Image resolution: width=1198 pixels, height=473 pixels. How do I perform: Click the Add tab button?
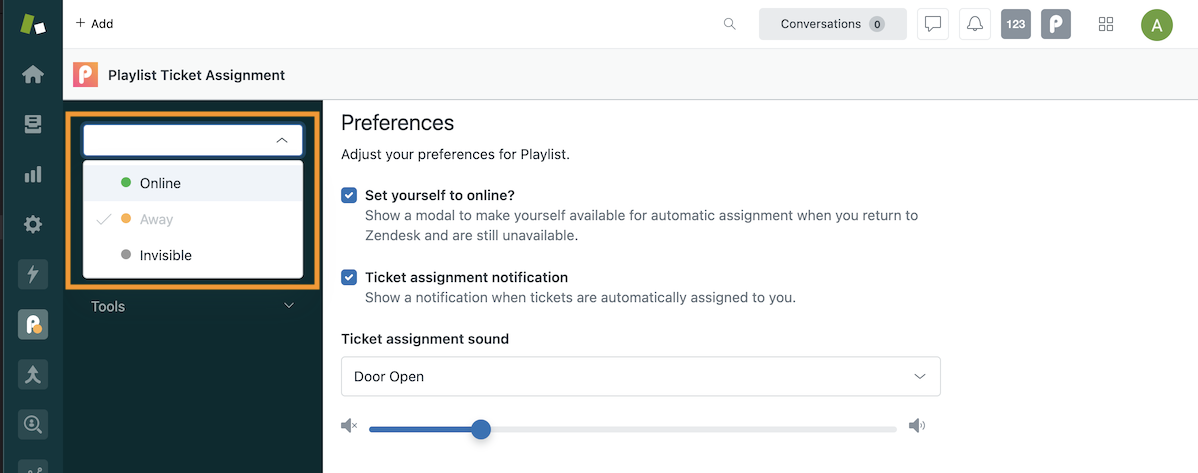95,24
